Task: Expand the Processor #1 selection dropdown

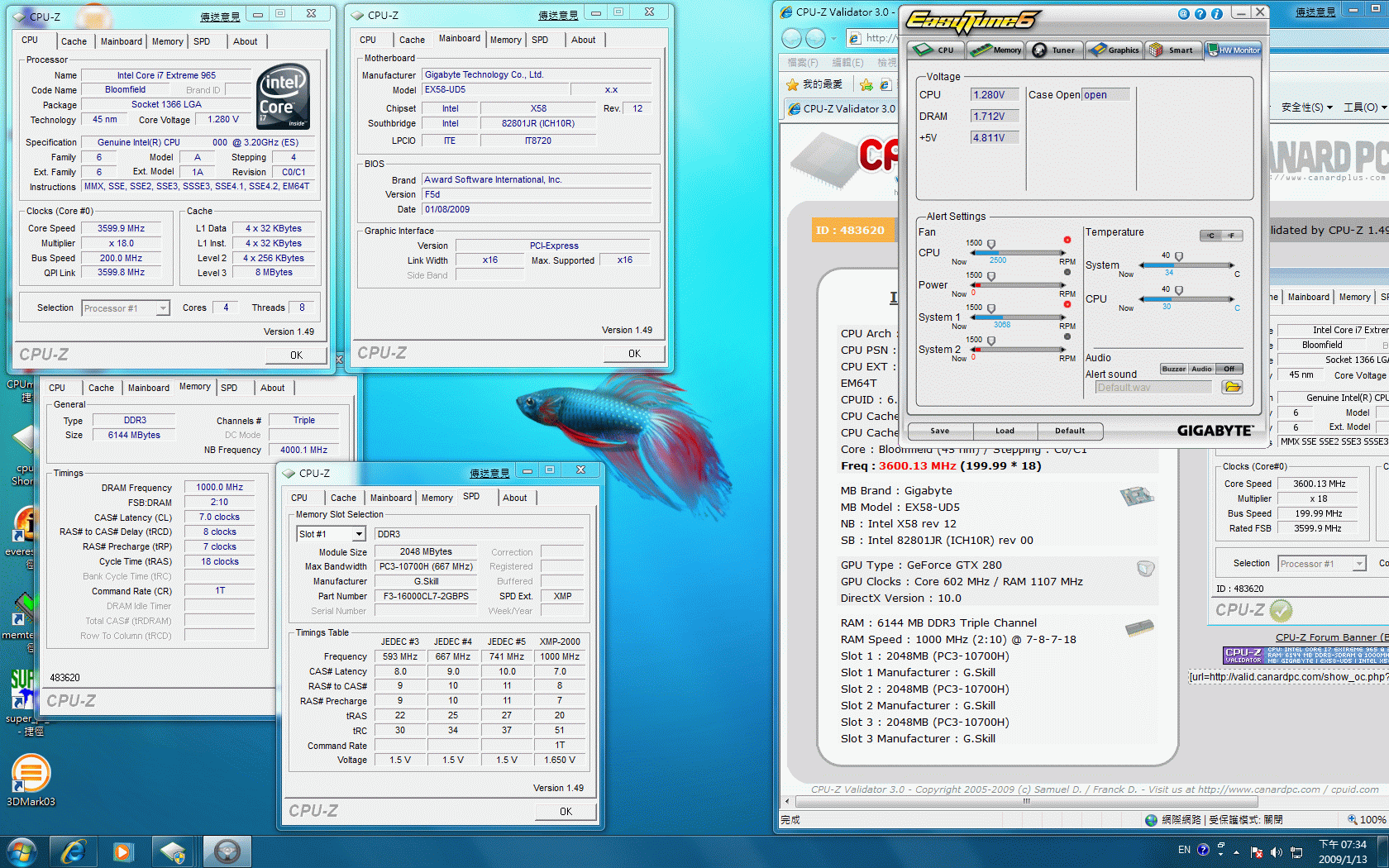Action: 163,308
